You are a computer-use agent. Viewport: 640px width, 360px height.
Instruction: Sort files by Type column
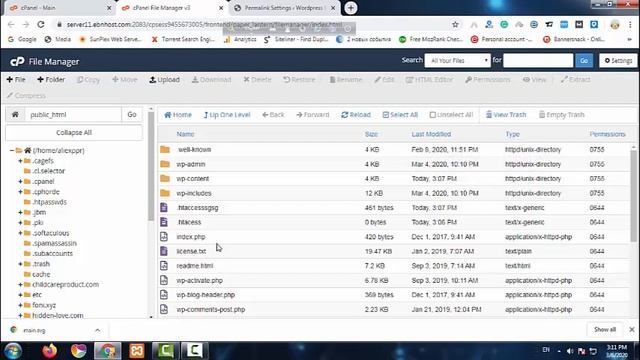coord(512,134)
